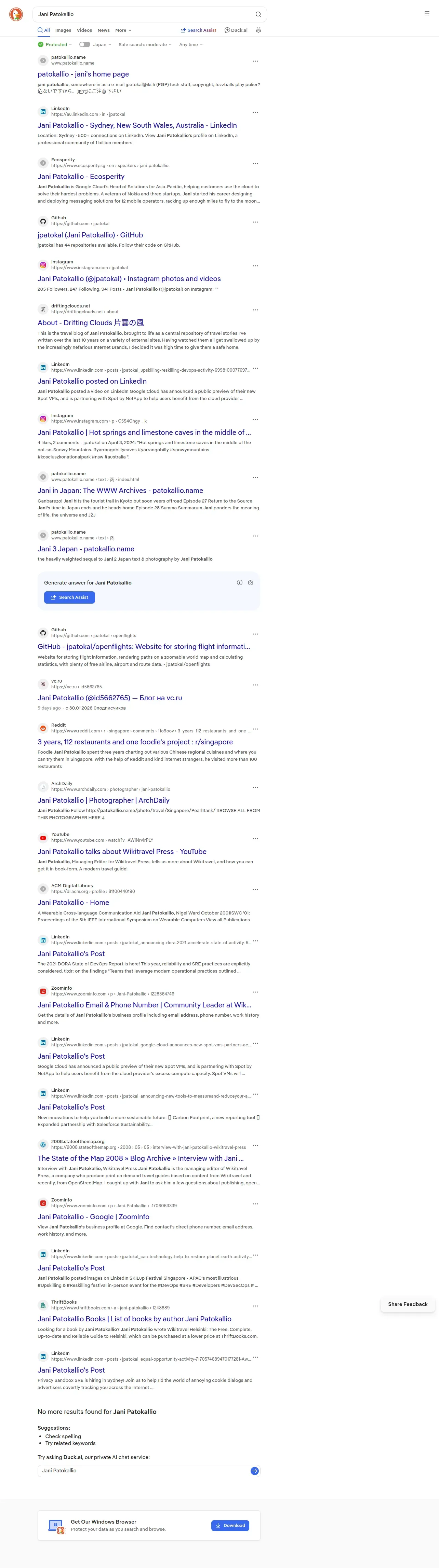
Task: Click the Github favicon for jpatokal result
Action: 43,222
